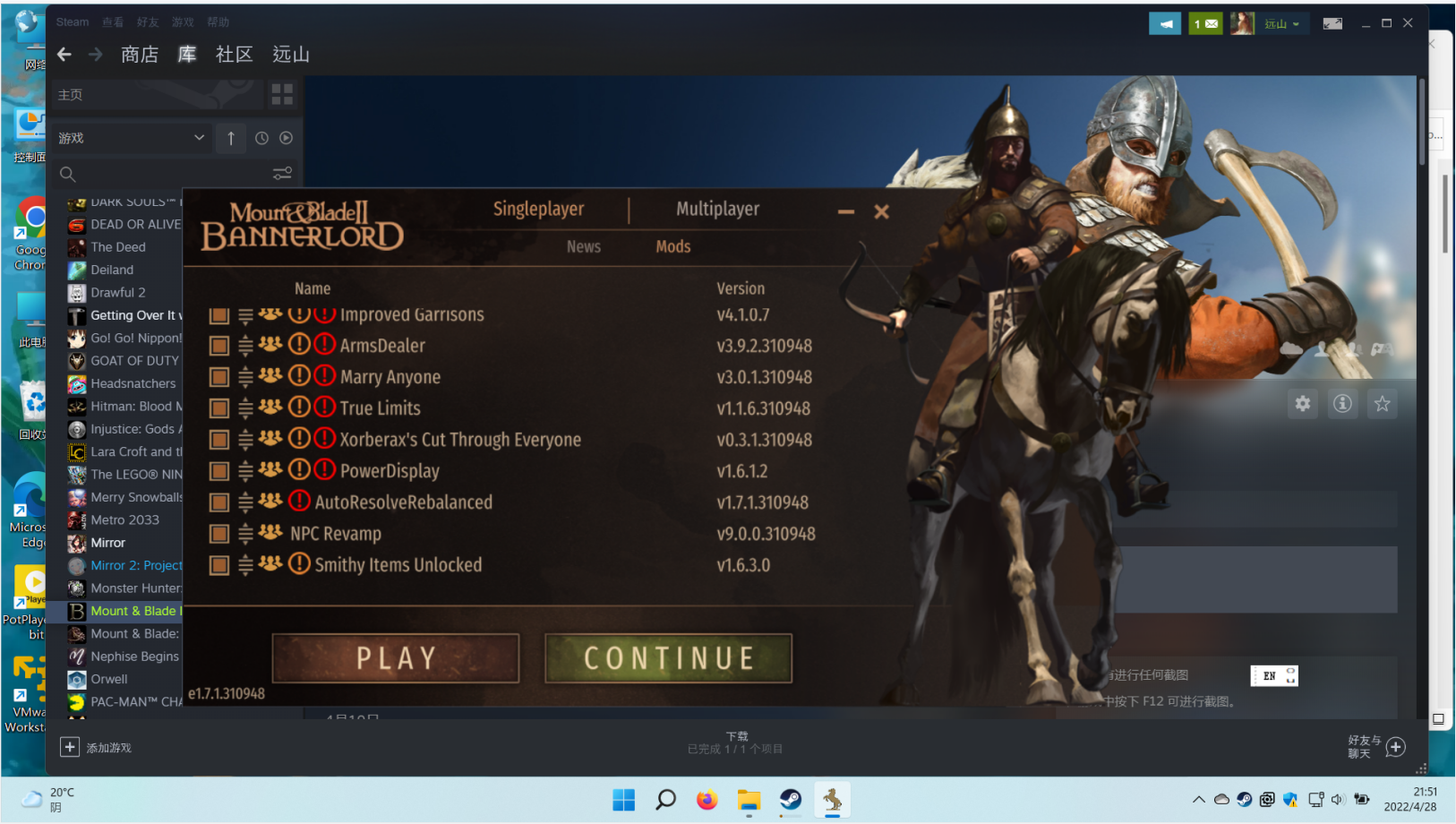This screenshot has width=1456, height=824.
Task: Click red error icon beside True Limits
Action: (x=324, y=408)
